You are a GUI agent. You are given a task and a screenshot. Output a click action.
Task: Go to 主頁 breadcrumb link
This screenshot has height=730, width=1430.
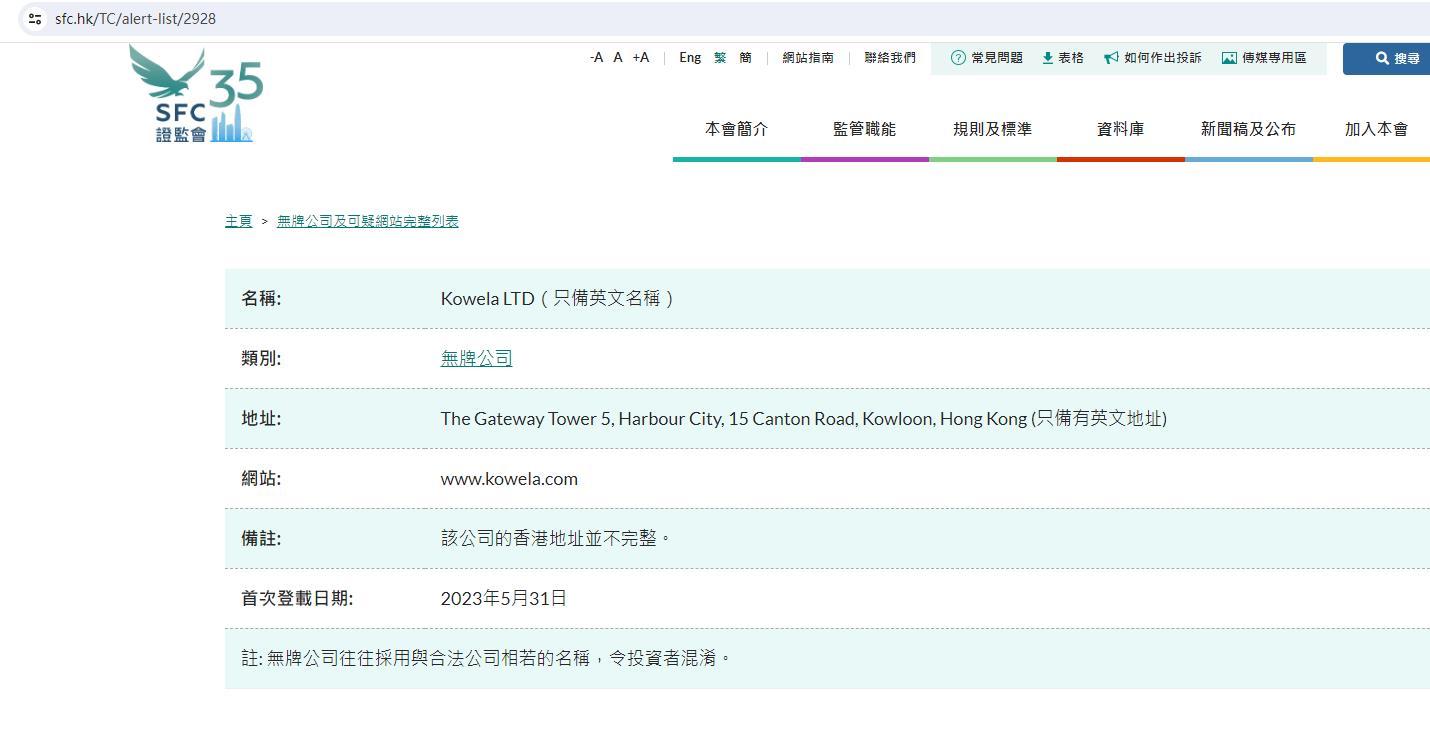tap(238, 221)
